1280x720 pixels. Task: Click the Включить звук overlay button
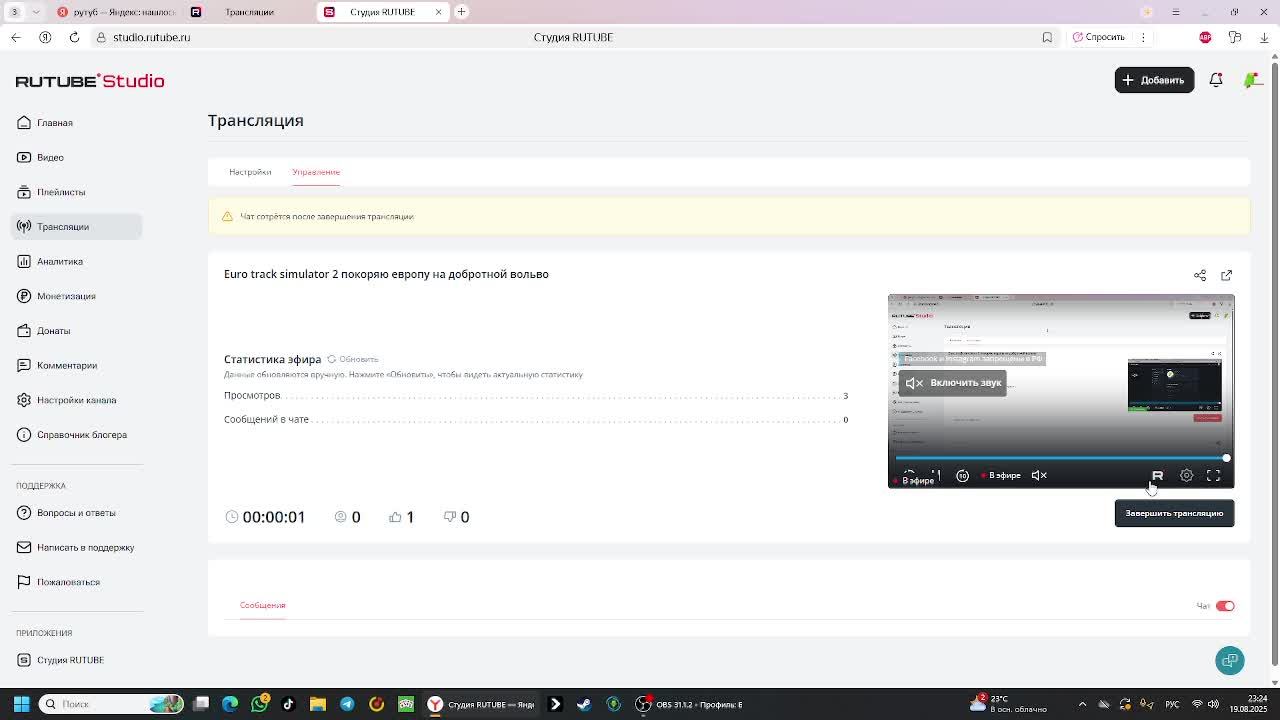click(x=952, y=383)
